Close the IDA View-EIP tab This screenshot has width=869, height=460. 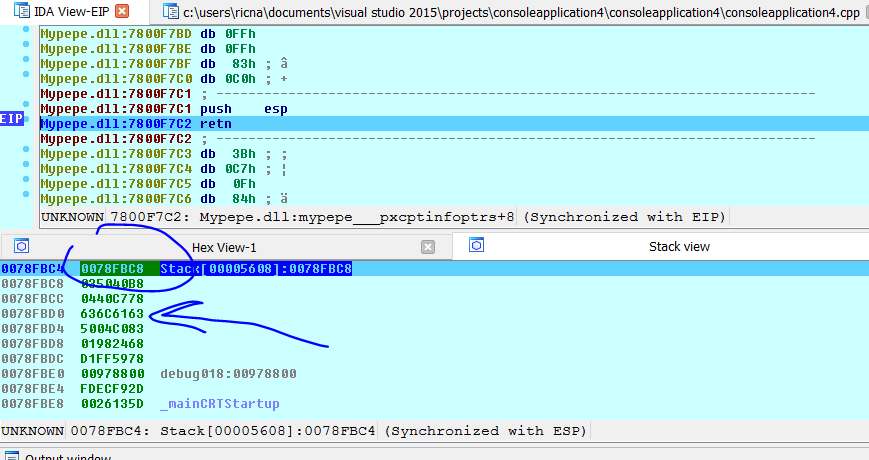121,12
